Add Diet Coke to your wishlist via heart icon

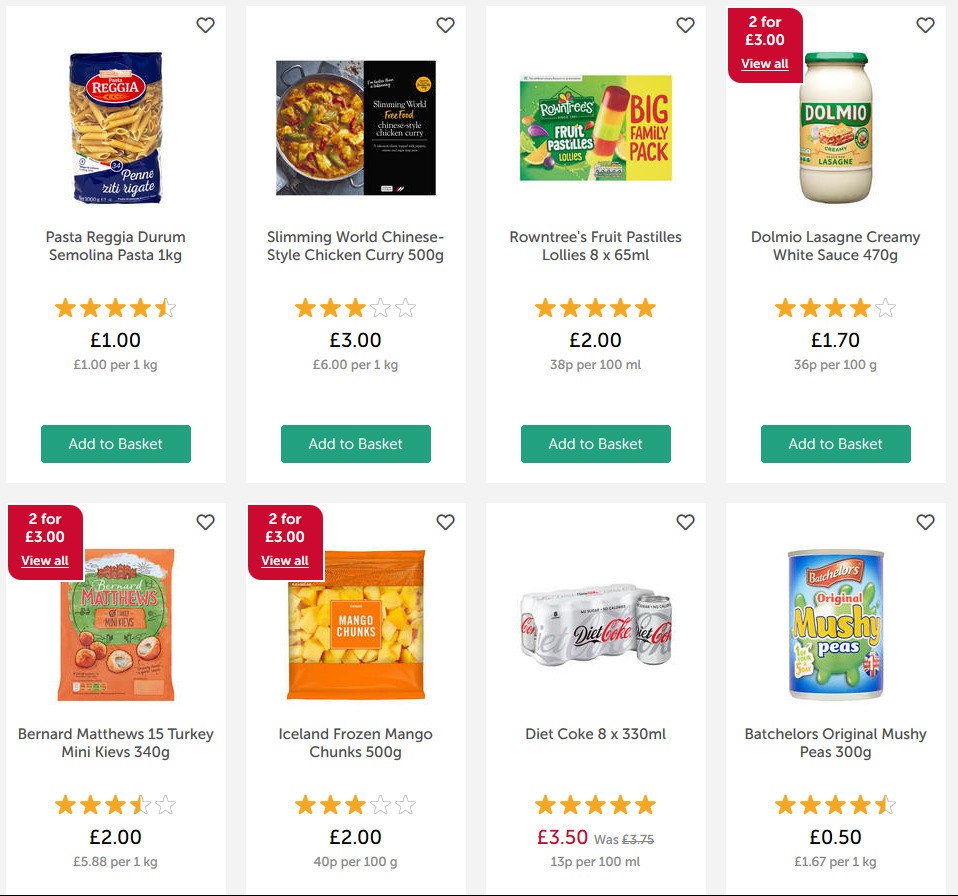[x=685, y=522]
